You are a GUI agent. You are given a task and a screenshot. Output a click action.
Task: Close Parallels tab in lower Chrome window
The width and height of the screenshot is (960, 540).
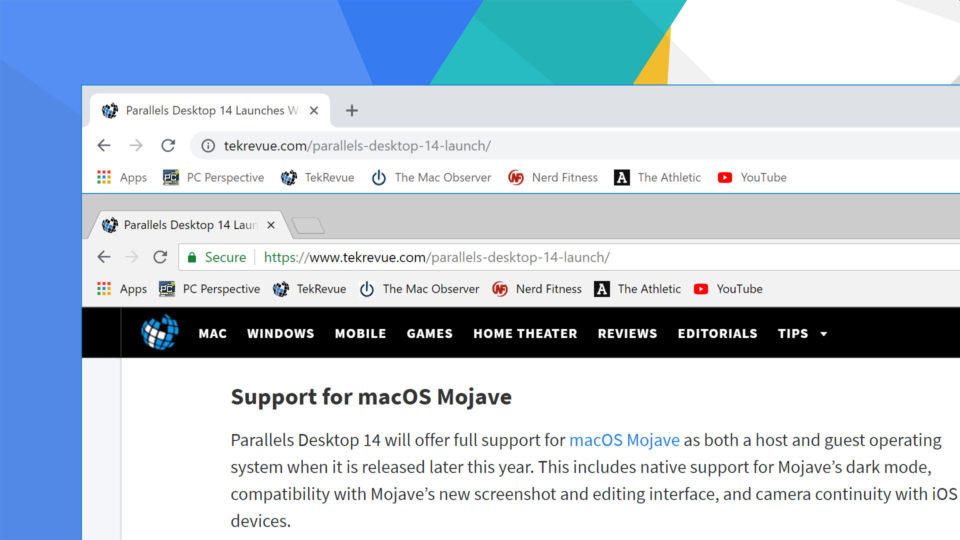(271, 225)
